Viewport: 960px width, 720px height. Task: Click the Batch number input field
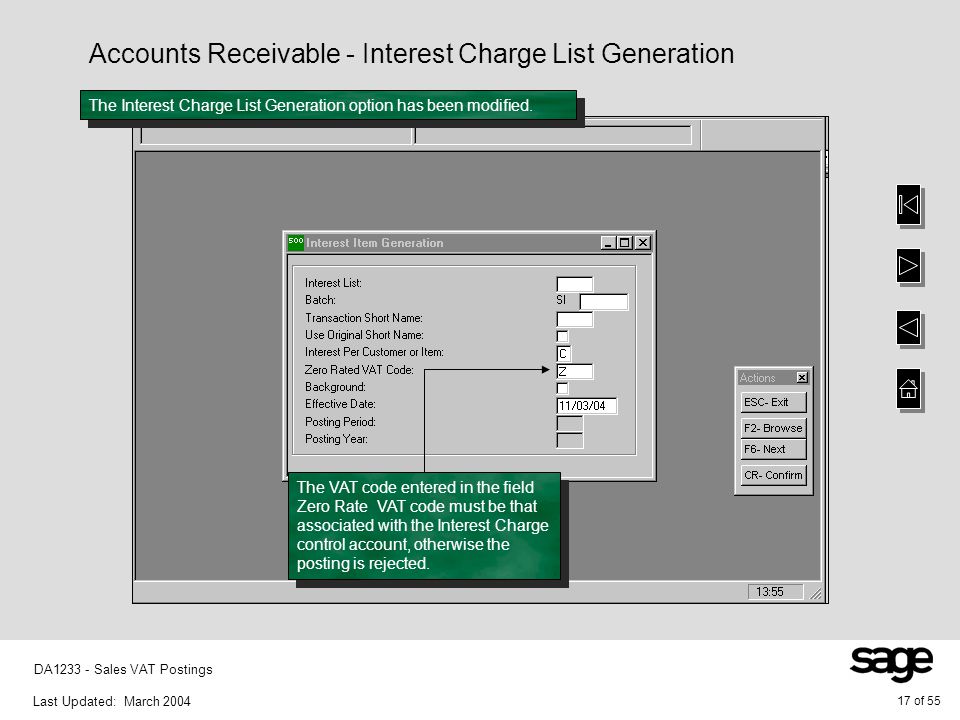[604, 302]
